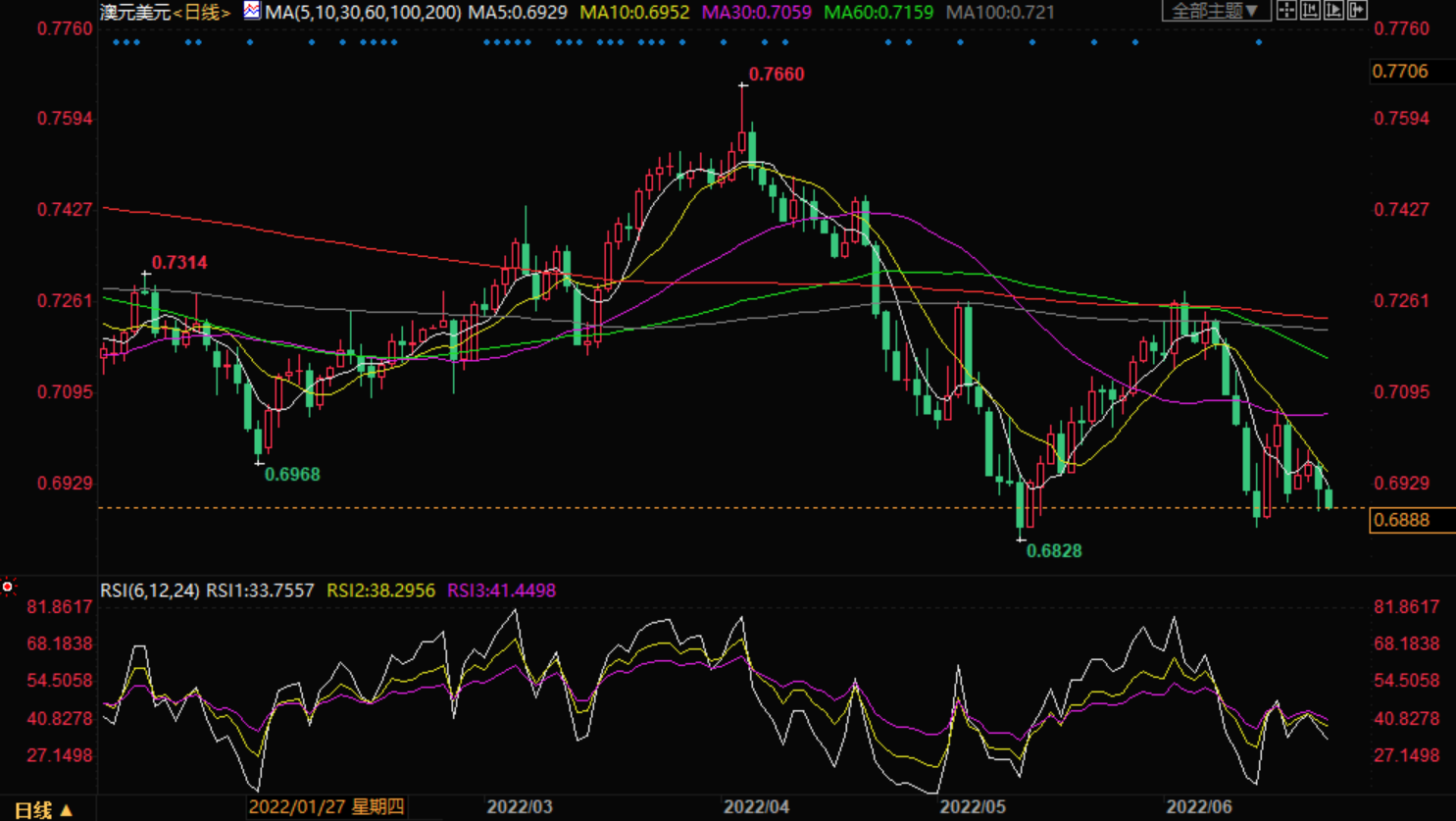Expand the 日线 period selector at bottom-left
Viewport: 1456px width, 821px height.
coord(43,810)
